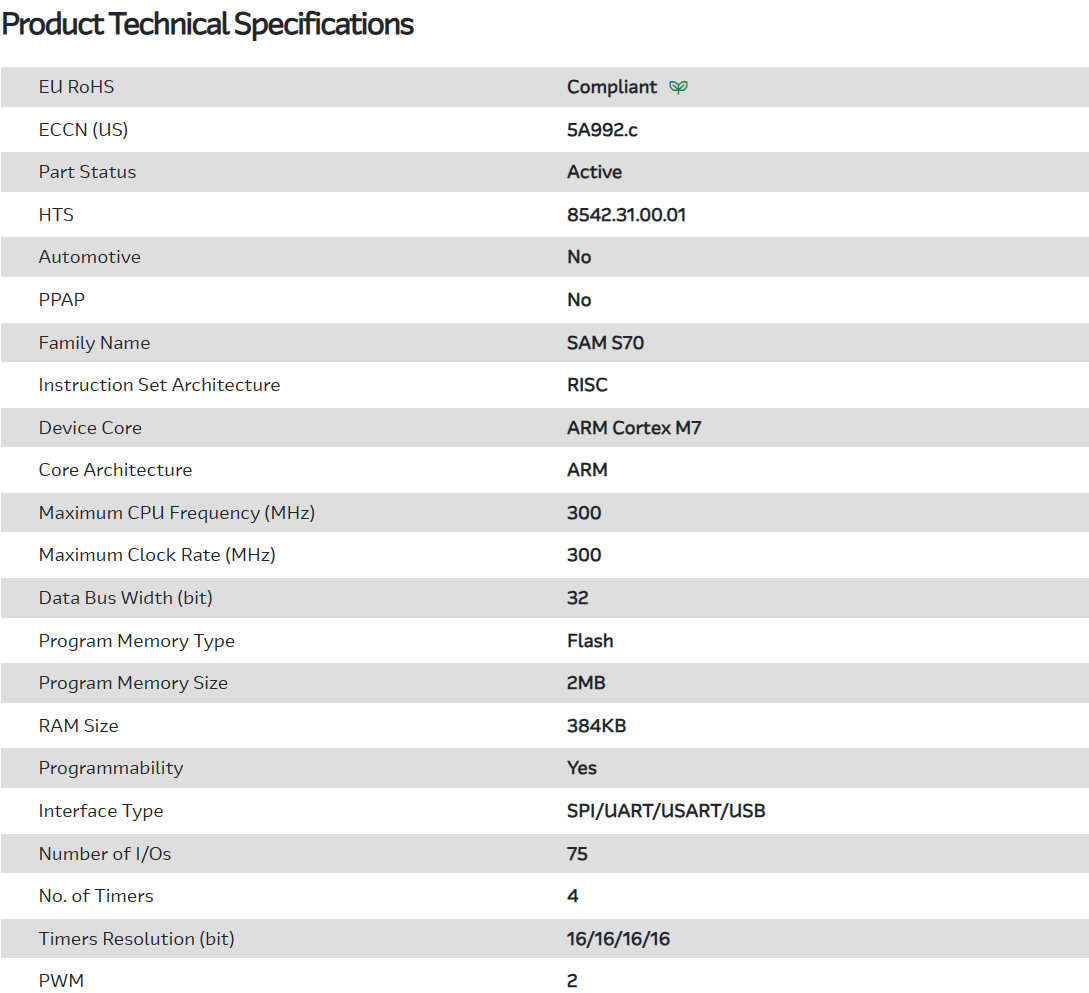Image resolution: width=1089 pixels, height=993 pixels.
Task: Click the Data Bus Width value 32
Action: coord(577,598)
